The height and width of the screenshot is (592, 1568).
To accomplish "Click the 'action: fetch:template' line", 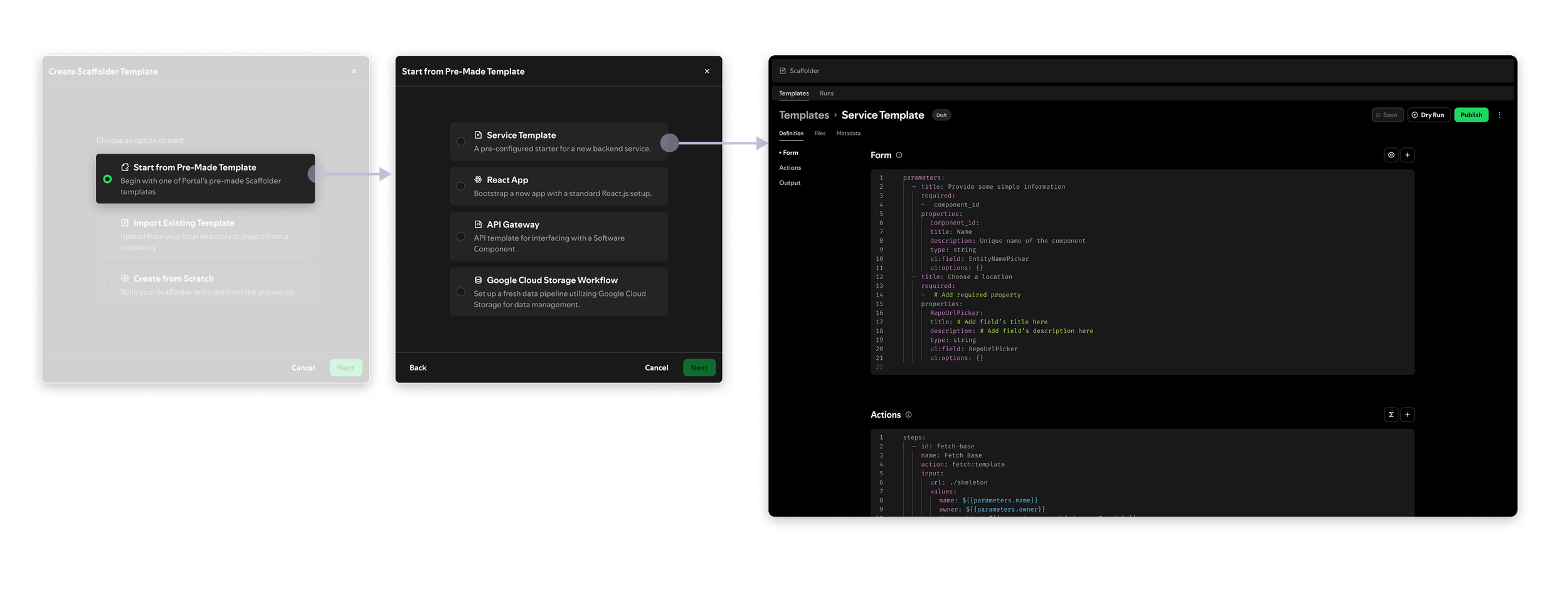I will [962, 465].
